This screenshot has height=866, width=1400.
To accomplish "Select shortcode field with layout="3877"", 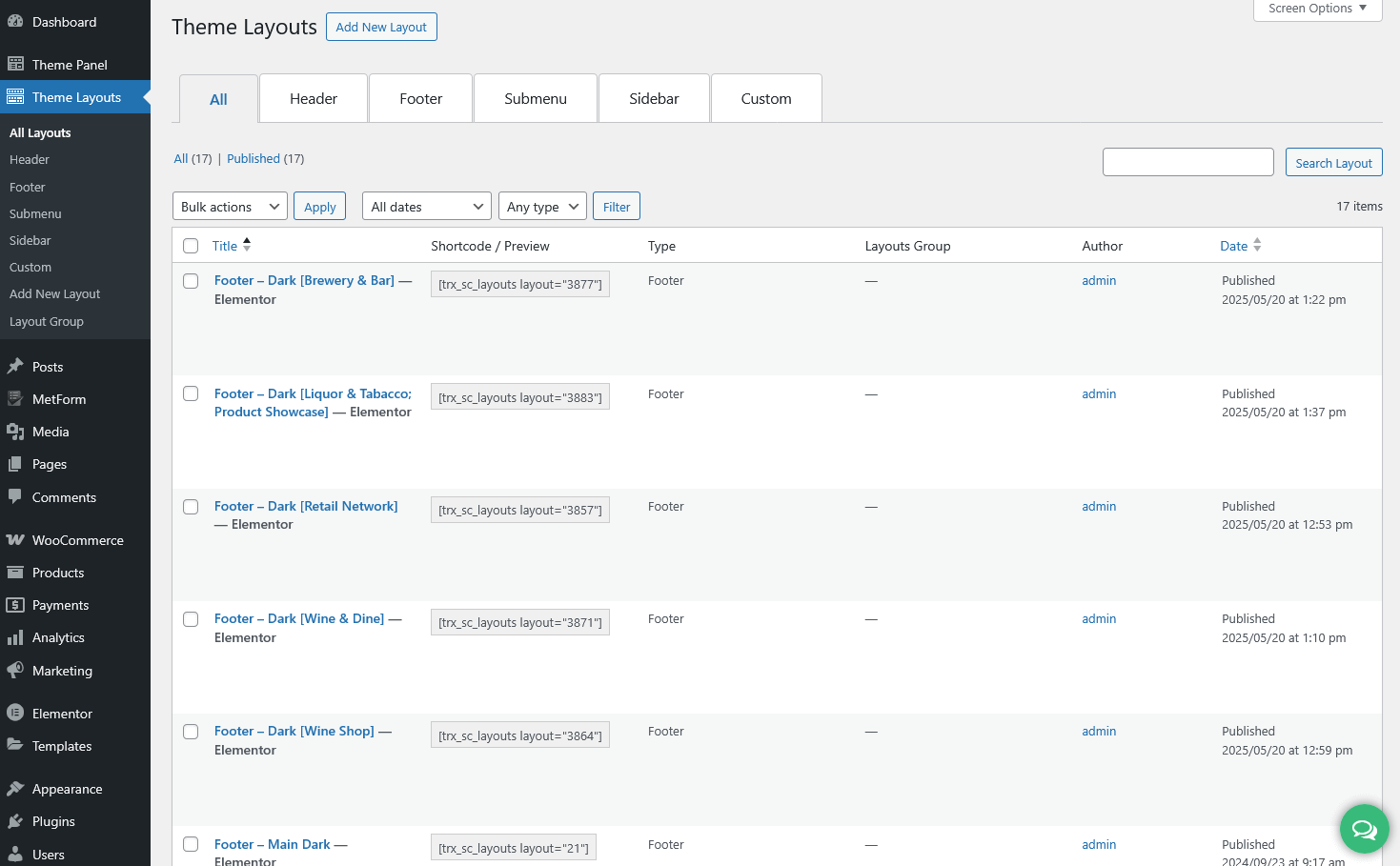I will click(520, 284).
